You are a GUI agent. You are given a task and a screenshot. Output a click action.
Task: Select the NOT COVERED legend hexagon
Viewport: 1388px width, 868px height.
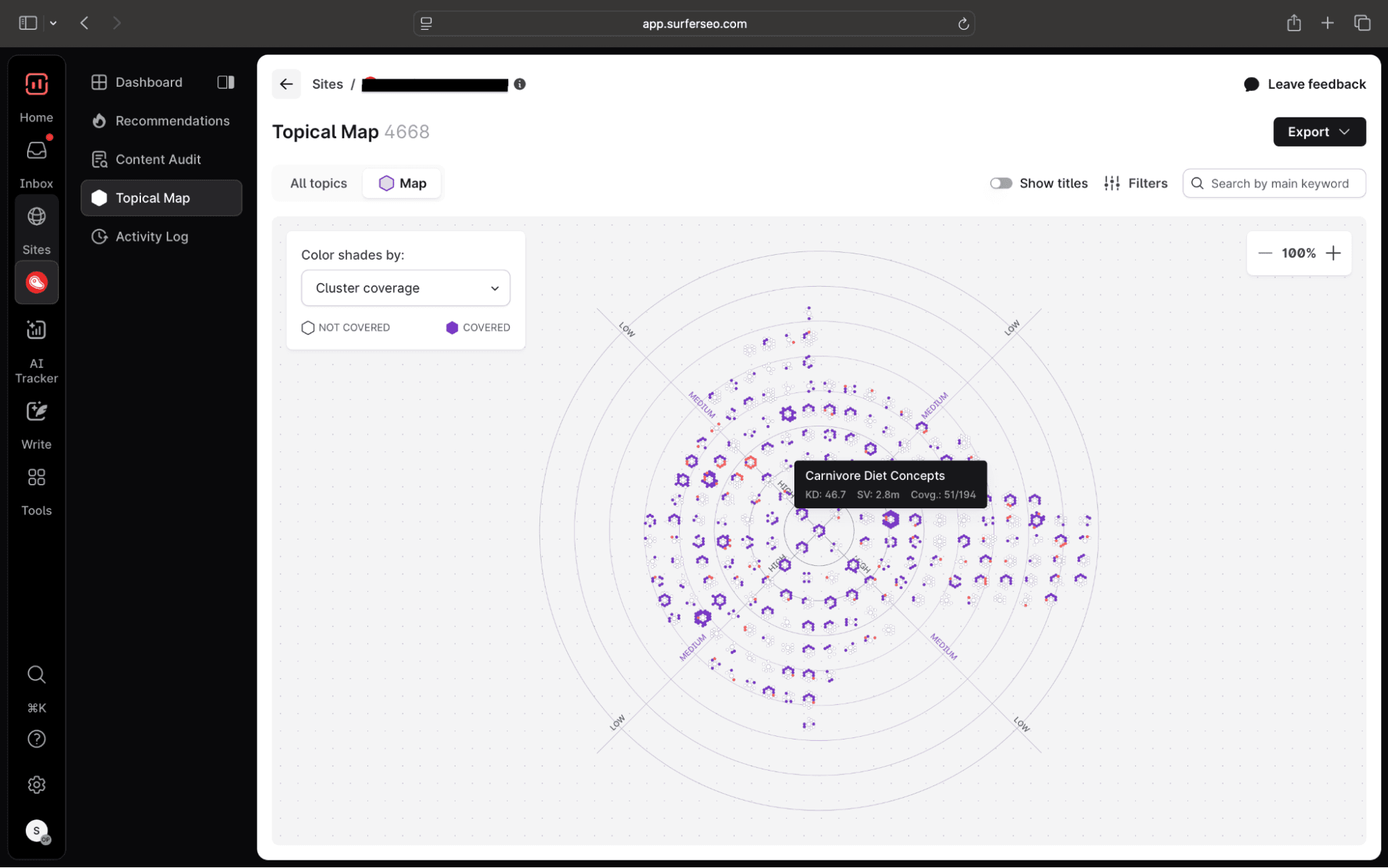coord(308,327)
